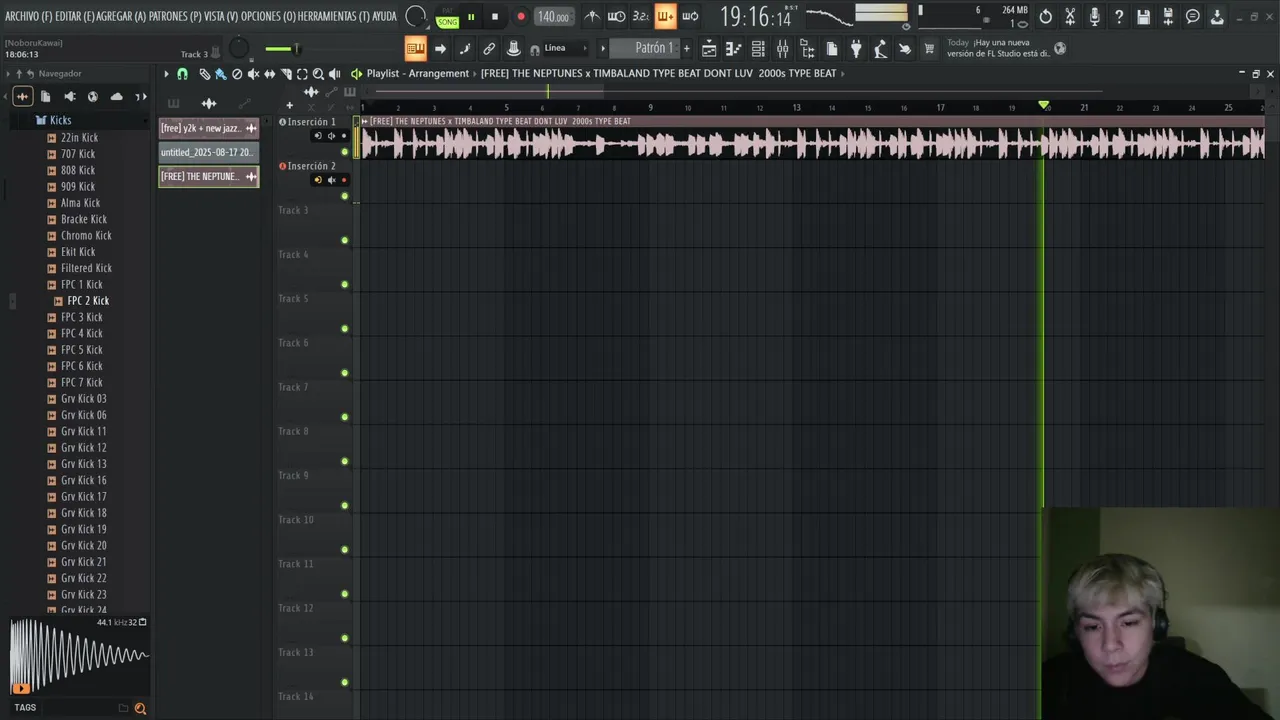1280x720 pixels.
Task: Open the Playlist view from toolbar
Action: coord(709,48)
